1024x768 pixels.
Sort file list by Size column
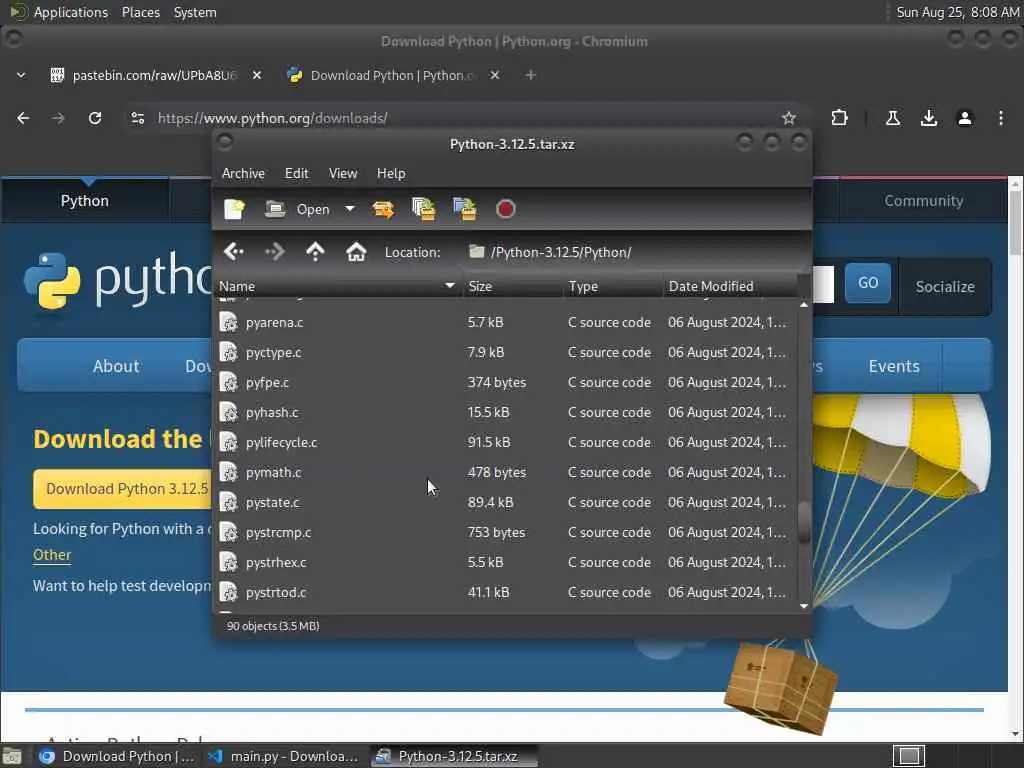[513, 286]
